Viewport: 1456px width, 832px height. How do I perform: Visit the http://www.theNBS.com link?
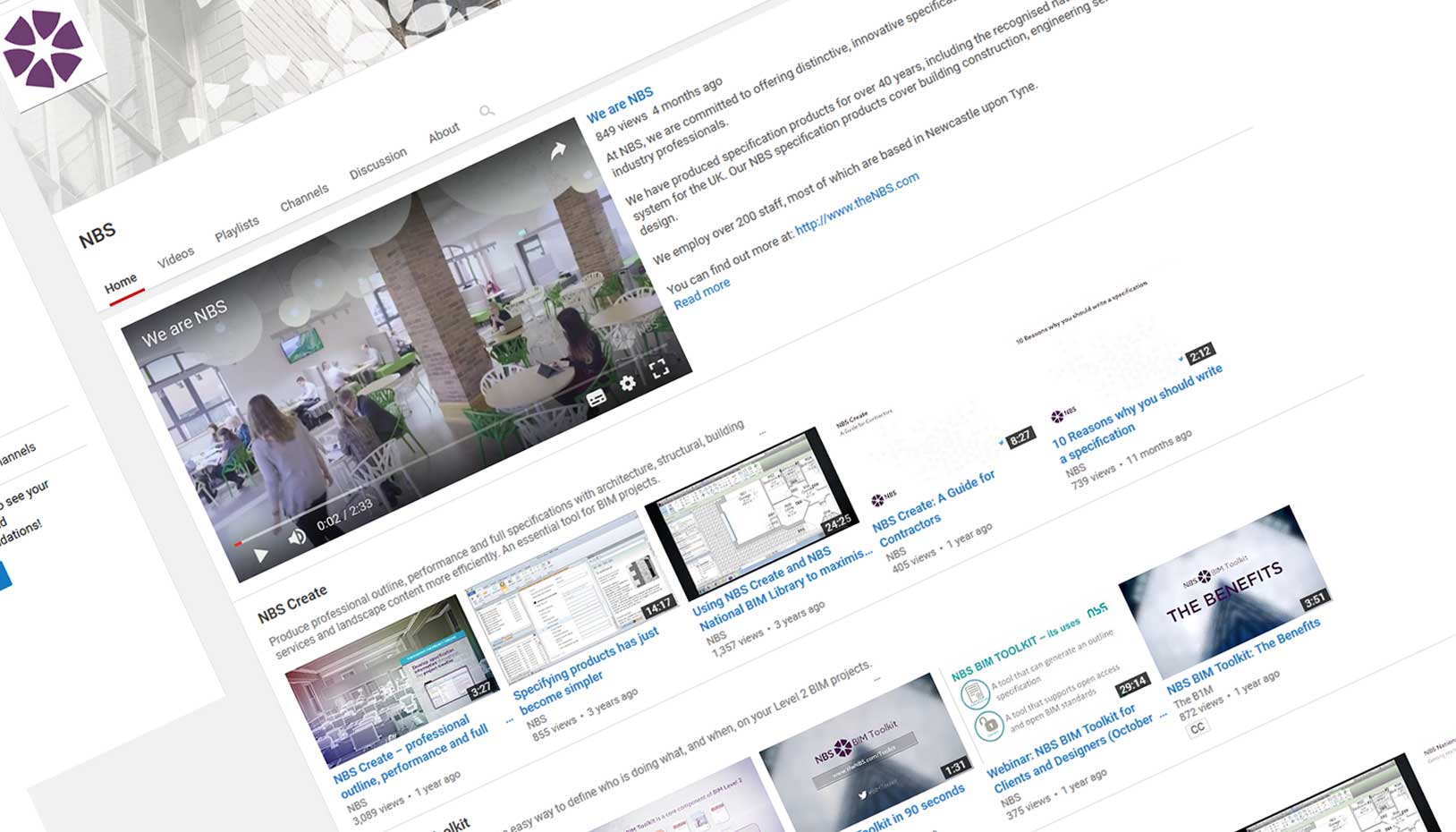pos(857,202)
